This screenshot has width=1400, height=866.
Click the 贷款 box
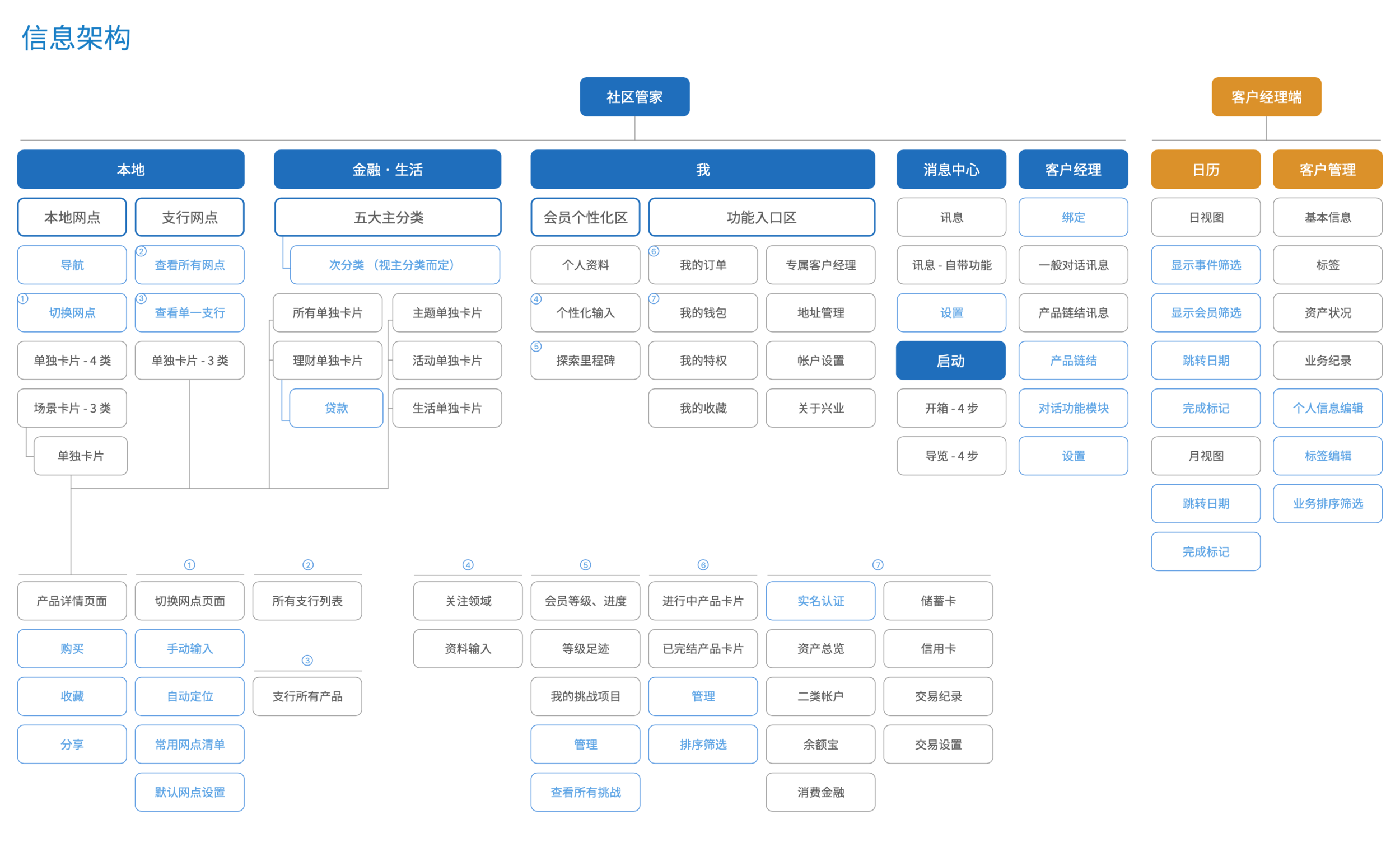tap(335, 408)
